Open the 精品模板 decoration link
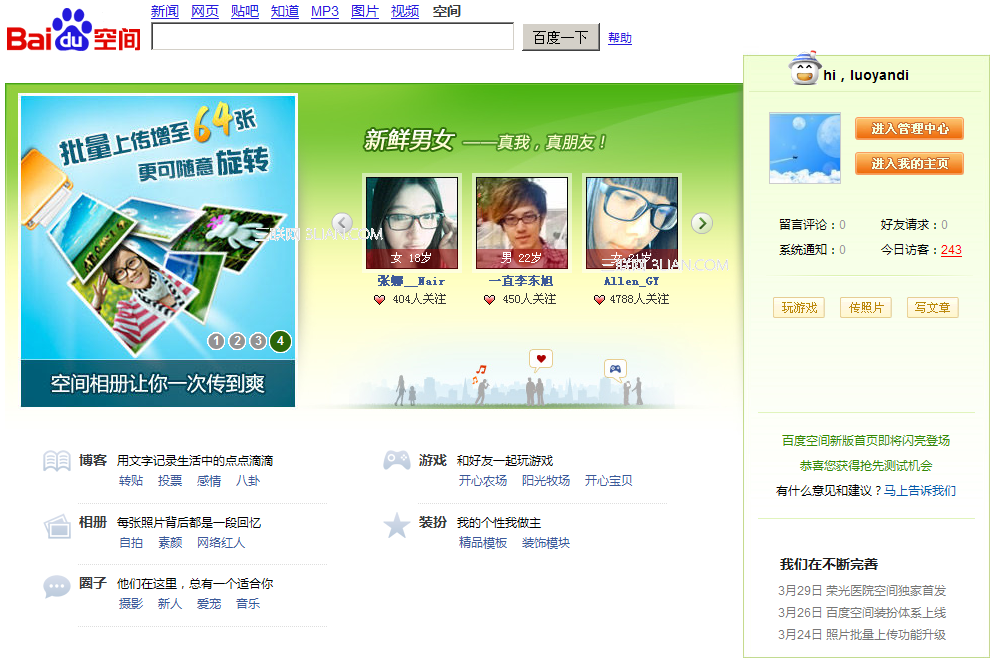The image size is (999, 666). coord(482,543)
